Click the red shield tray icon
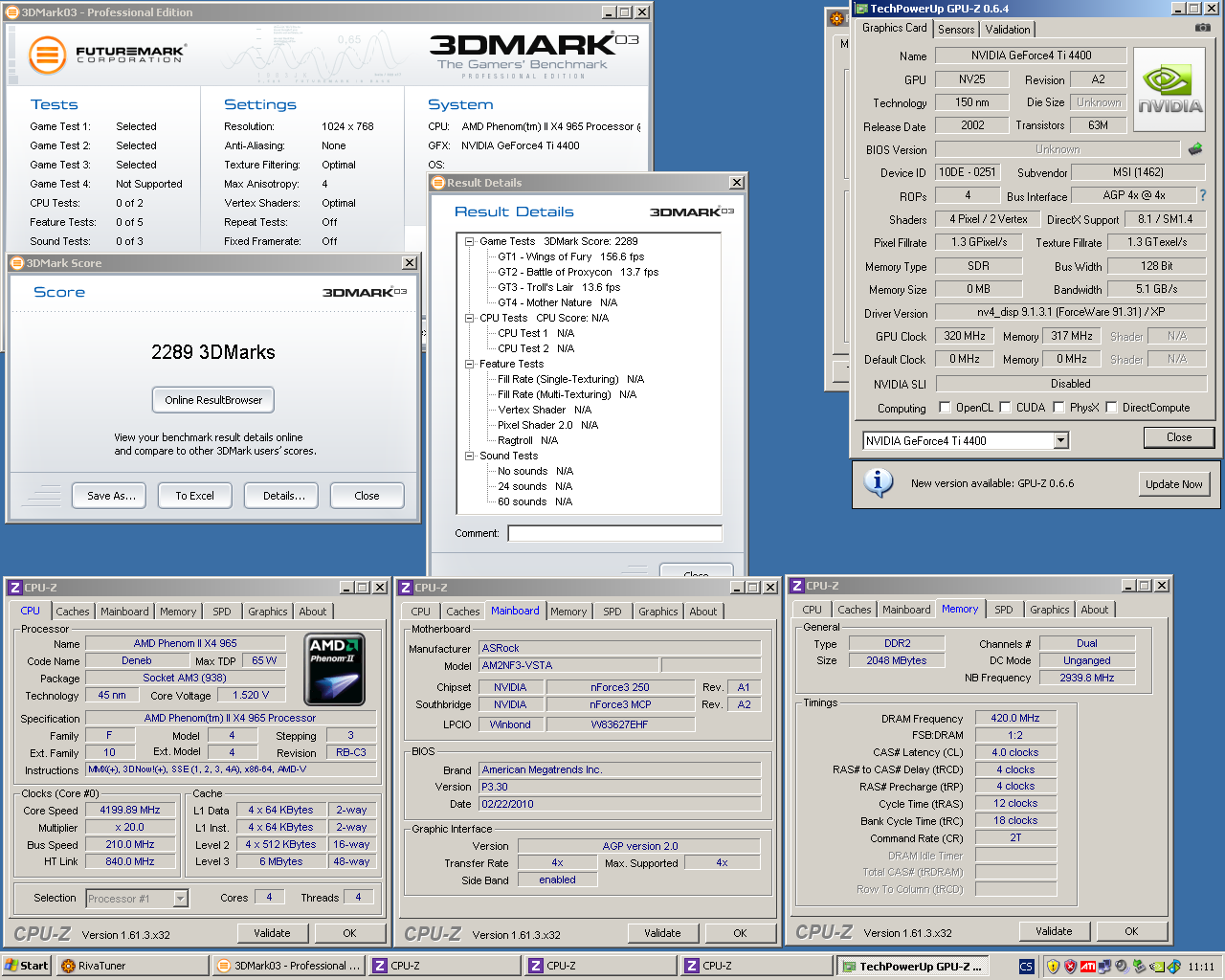The height and width of the screenshot is (980, 1225). (1070, 967)
